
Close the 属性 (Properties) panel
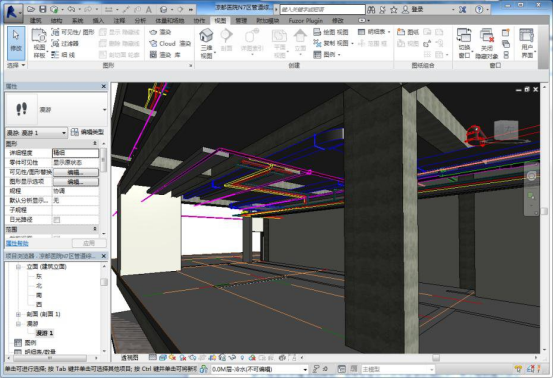104,86
